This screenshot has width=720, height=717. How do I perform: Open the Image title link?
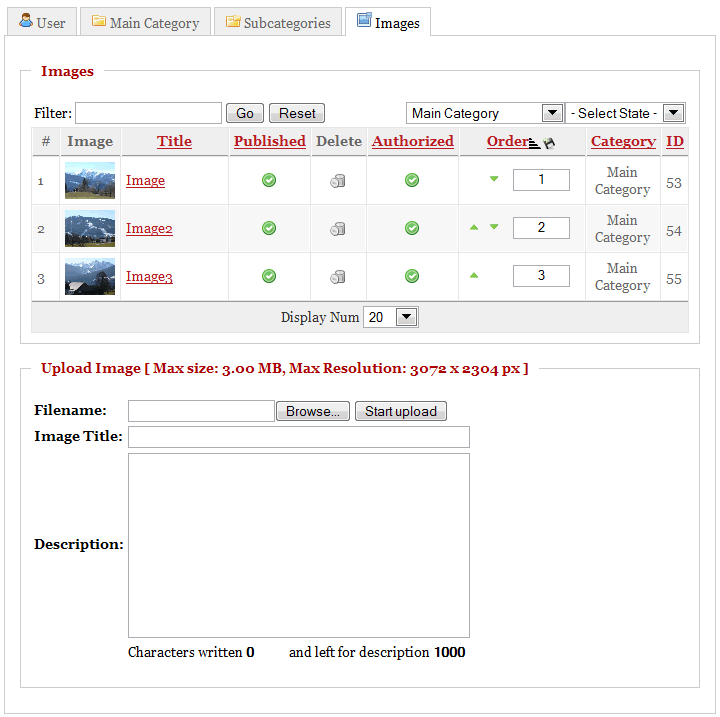145,181
